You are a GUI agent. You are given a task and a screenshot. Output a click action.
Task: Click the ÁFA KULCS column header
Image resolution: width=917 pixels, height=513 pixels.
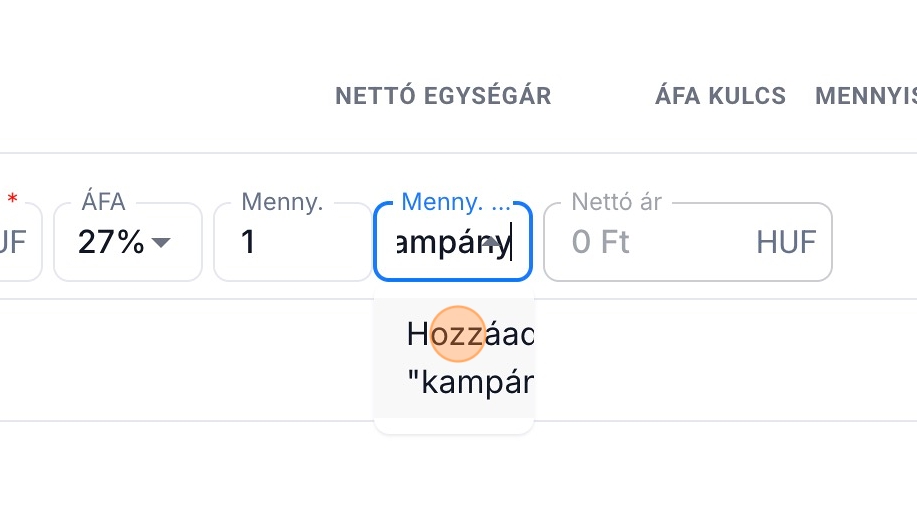pyautogui.click(x=720, y=96)
